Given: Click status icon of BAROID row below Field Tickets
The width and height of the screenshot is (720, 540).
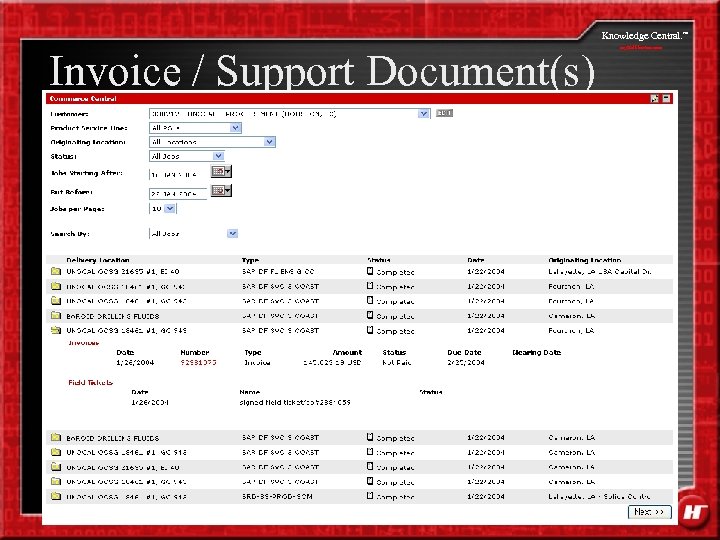Looking at the screenshot, I should pyautogui.click(x=370, y=437).
